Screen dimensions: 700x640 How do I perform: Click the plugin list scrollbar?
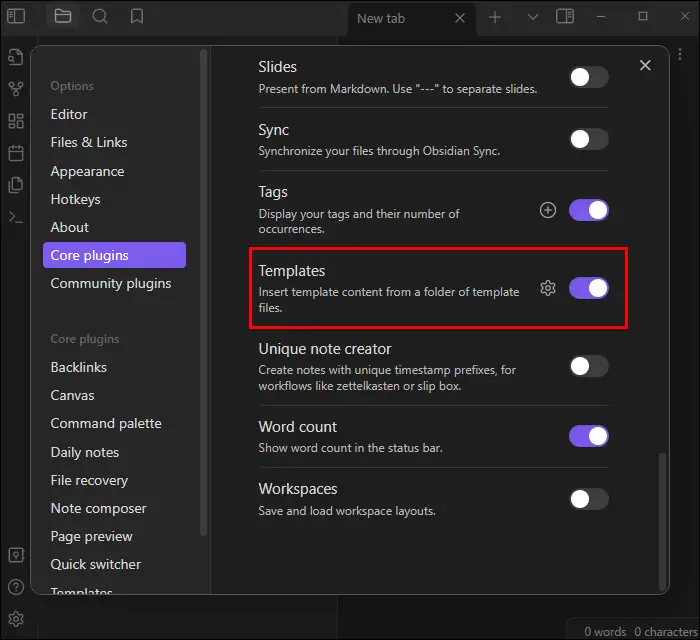point(662,521)
